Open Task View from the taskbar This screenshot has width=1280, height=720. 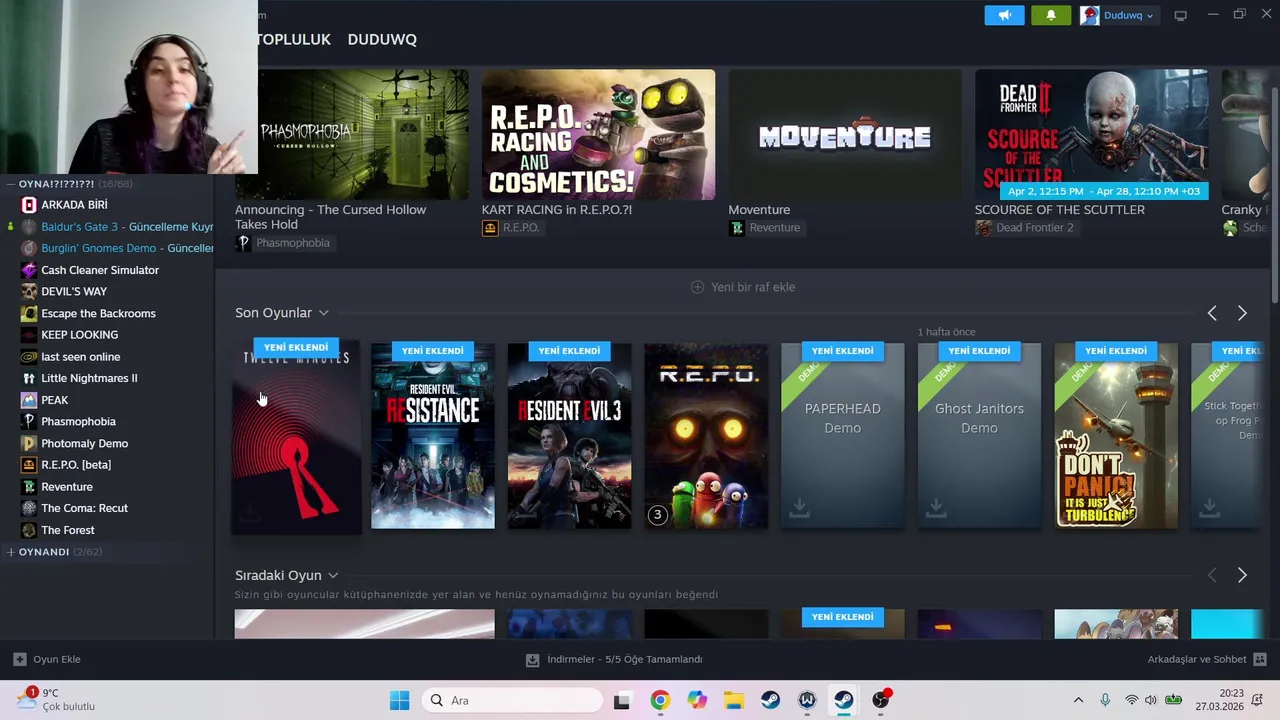click(622, 700)
